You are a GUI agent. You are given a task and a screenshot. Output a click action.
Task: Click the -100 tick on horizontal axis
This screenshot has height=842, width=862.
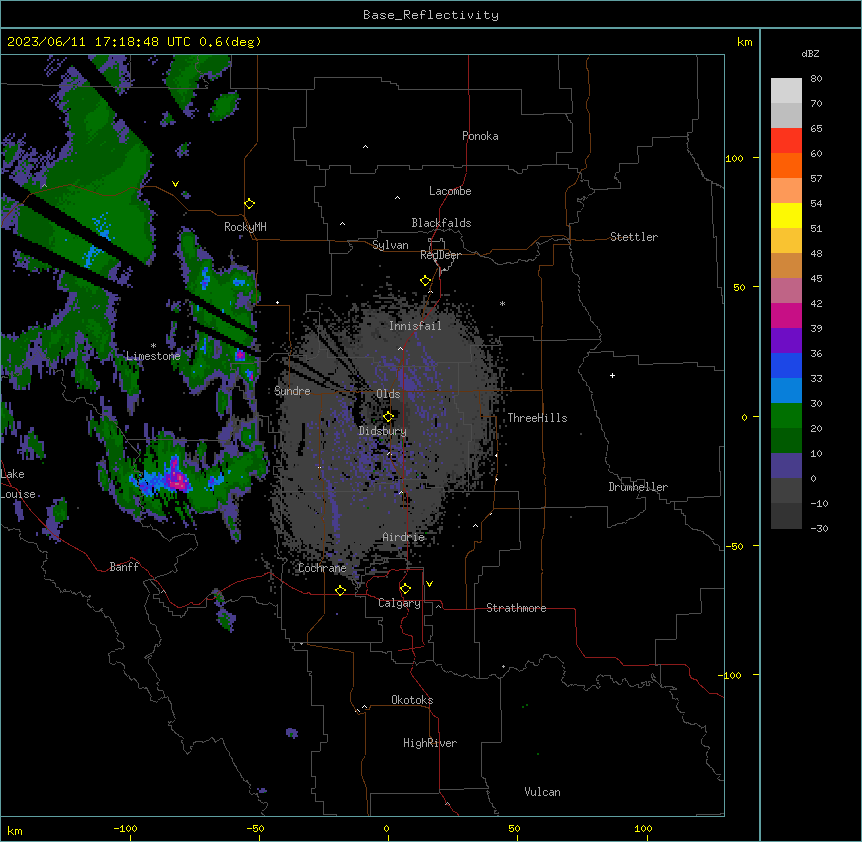click(x=126, y=828)
